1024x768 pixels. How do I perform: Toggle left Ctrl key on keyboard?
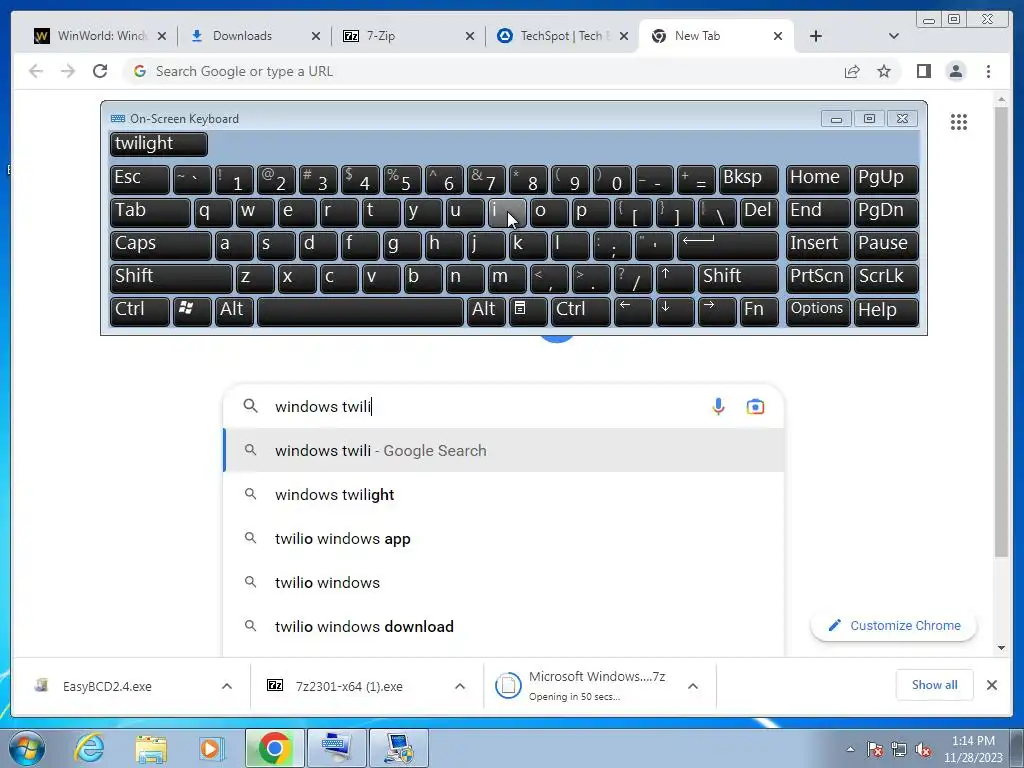(x=140, y=311)
